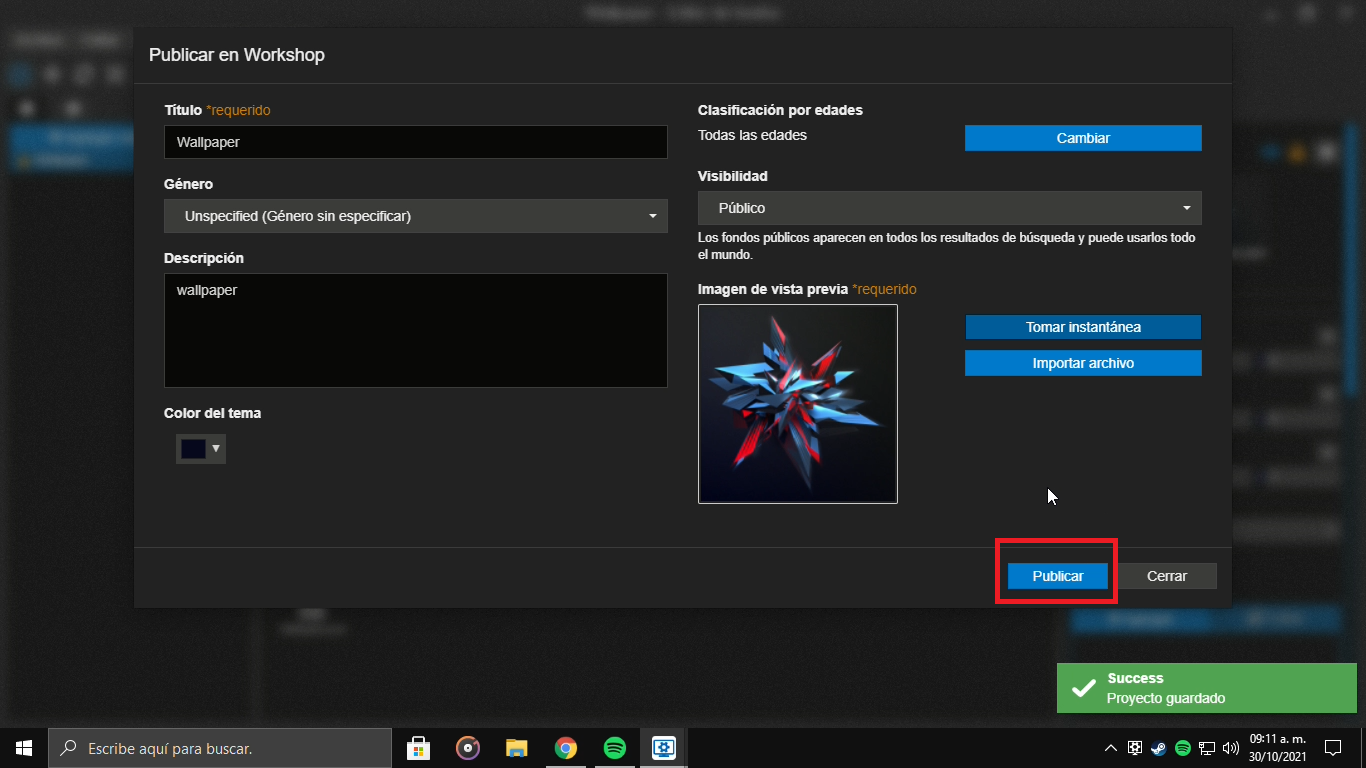The height and width of the screenshot is (768, 1366).
Task: Select the preview image thumbnail
Action: (798, 404)
